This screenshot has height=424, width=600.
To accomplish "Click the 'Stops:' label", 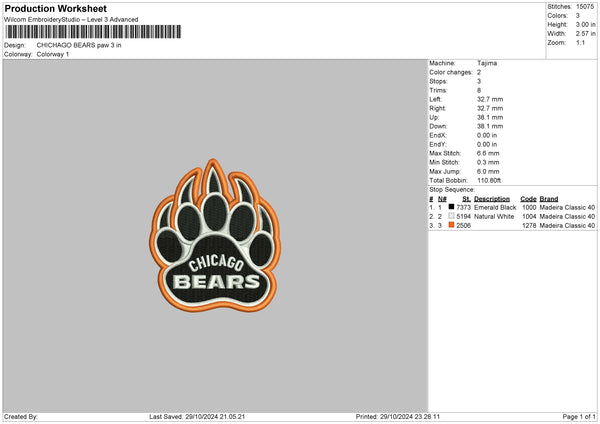I will coord(438,81).
